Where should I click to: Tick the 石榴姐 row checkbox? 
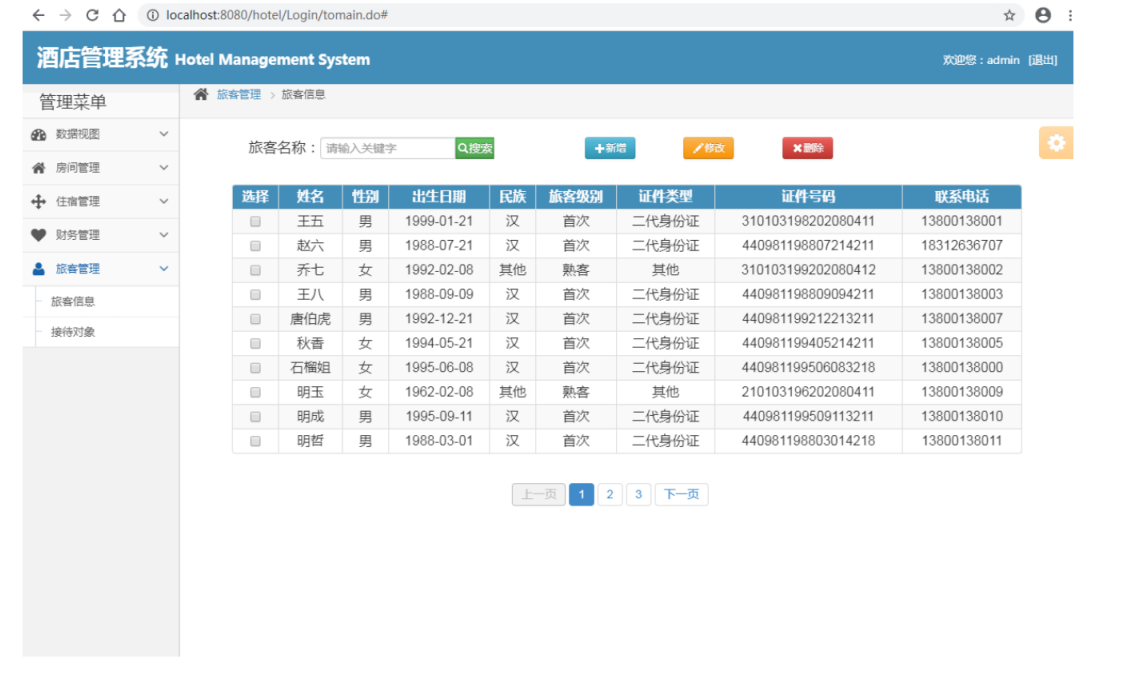[255, 368]
